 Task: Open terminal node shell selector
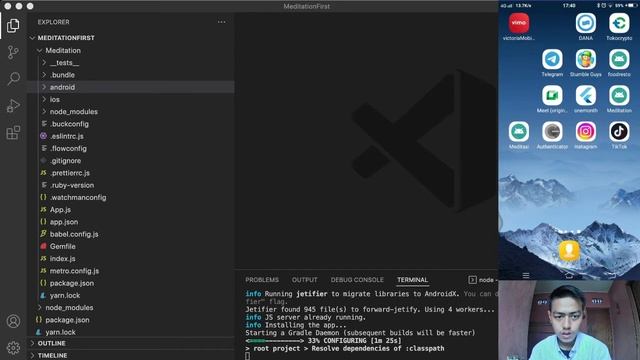click(x=483, y=280)
